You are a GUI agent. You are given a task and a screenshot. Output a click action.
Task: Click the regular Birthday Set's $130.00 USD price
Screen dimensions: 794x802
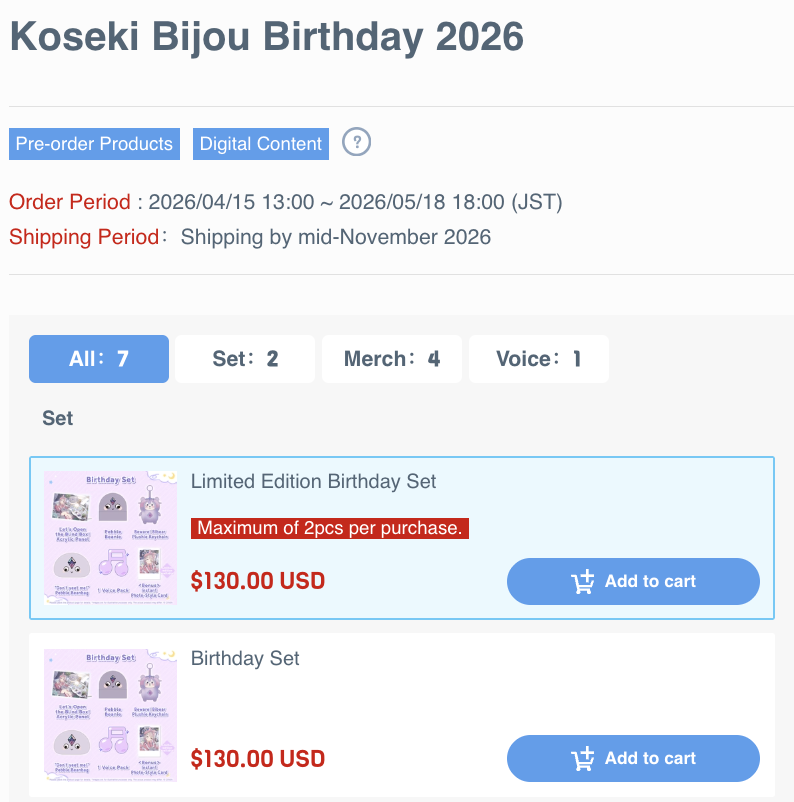click(257, 758)
